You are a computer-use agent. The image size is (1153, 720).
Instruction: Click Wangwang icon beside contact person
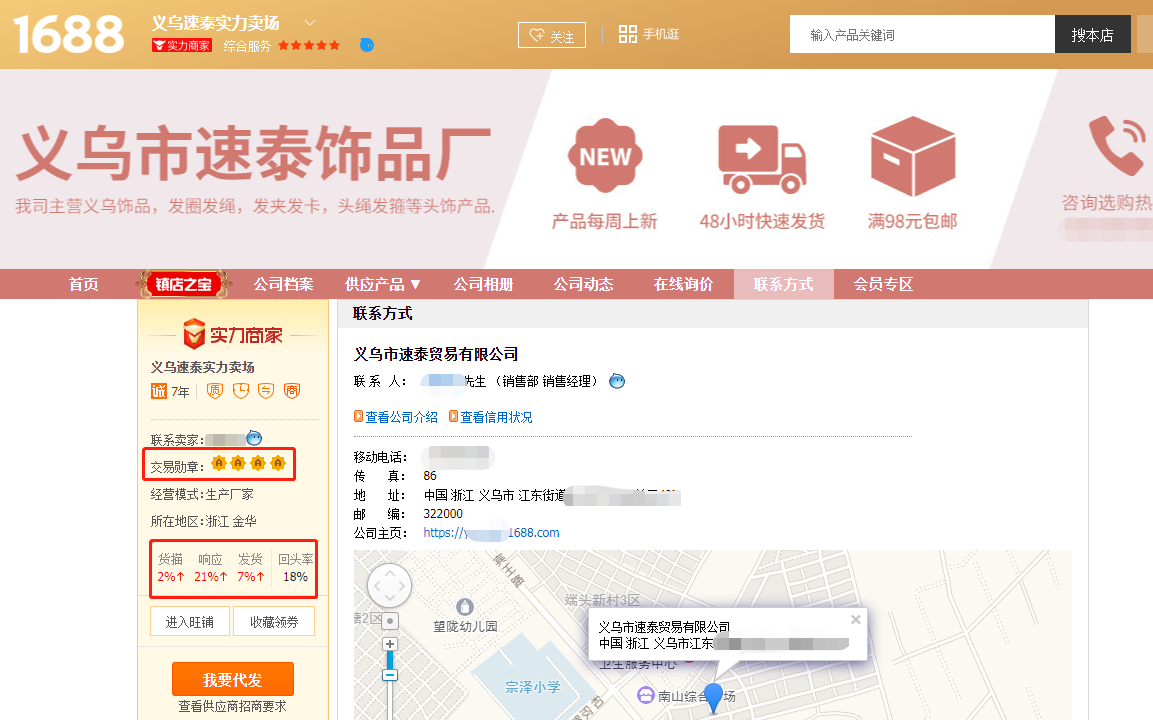[617, 381]
